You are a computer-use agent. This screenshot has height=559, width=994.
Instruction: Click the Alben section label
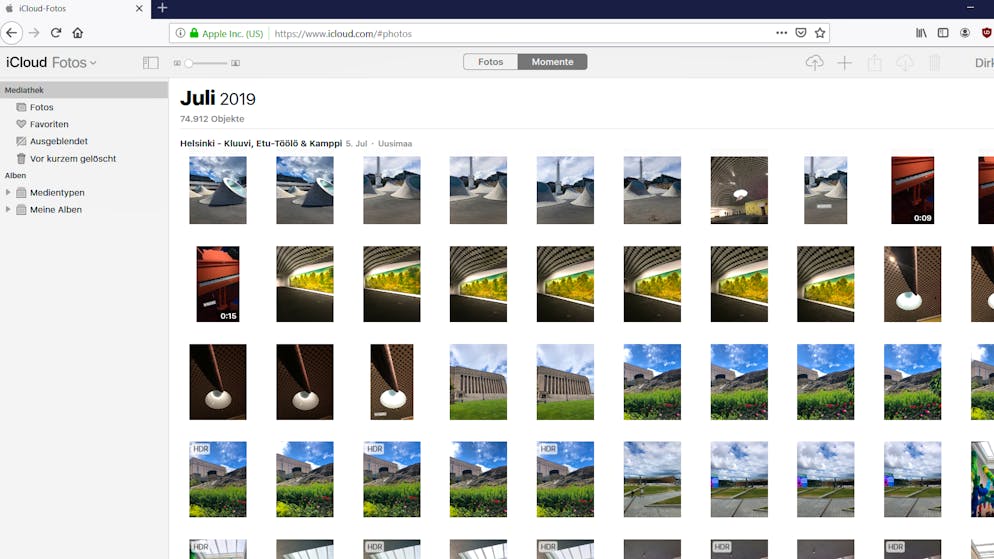pos(15,176)
